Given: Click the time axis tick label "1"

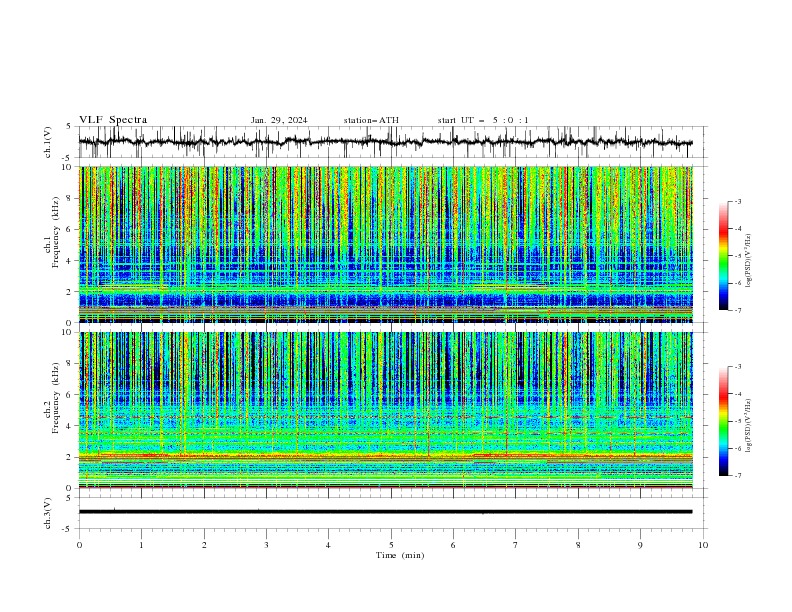Looking at the screenshot, I should coord(141,545).
